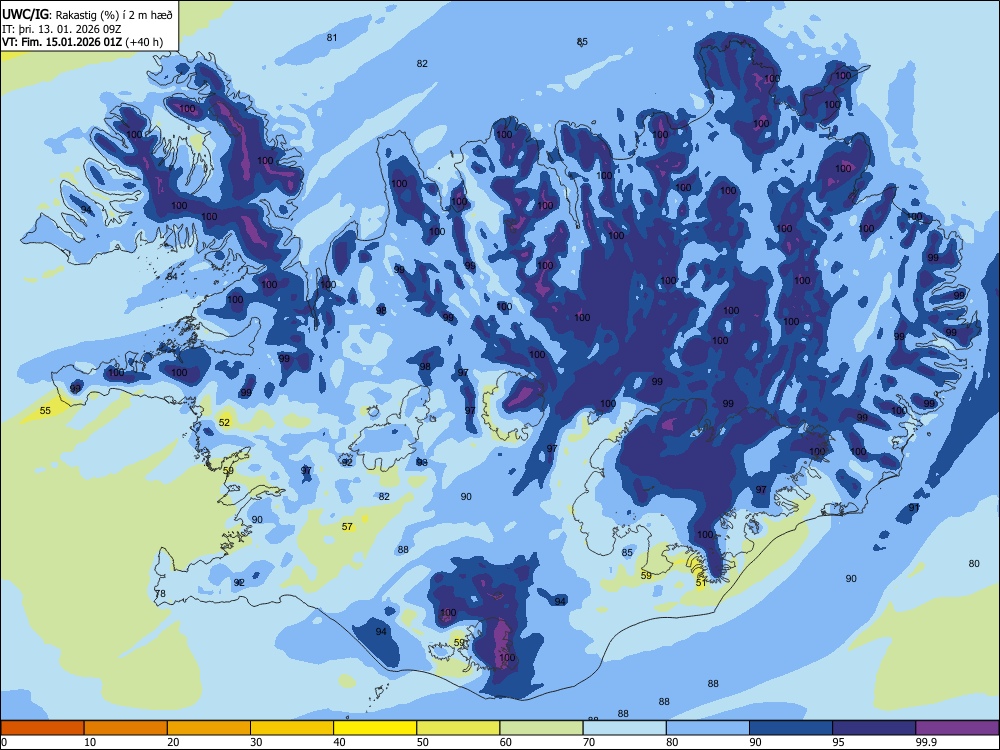Click the '57' humidity value on the map

347,527
